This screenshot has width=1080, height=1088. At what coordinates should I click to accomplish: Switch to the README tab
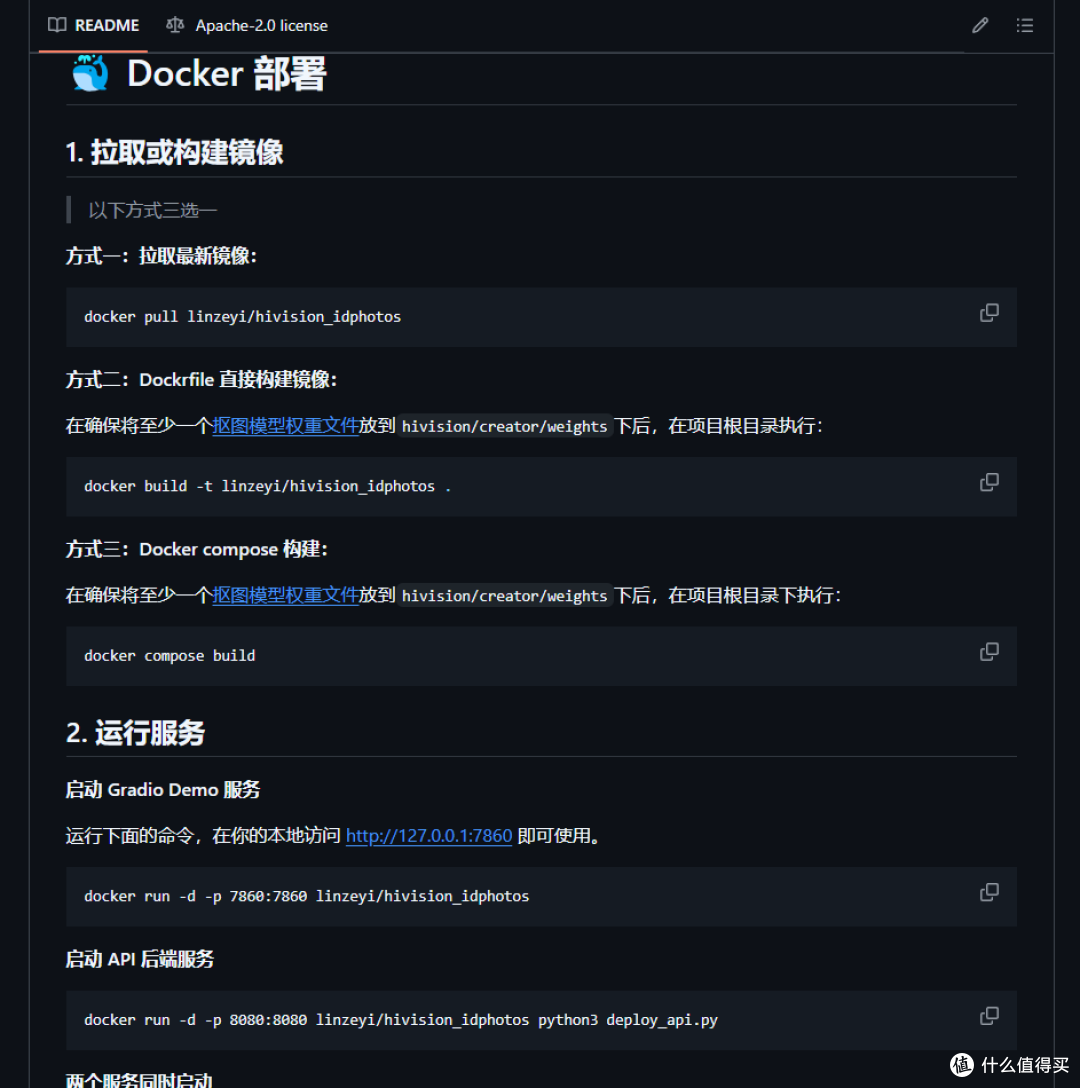click(107, 25)
